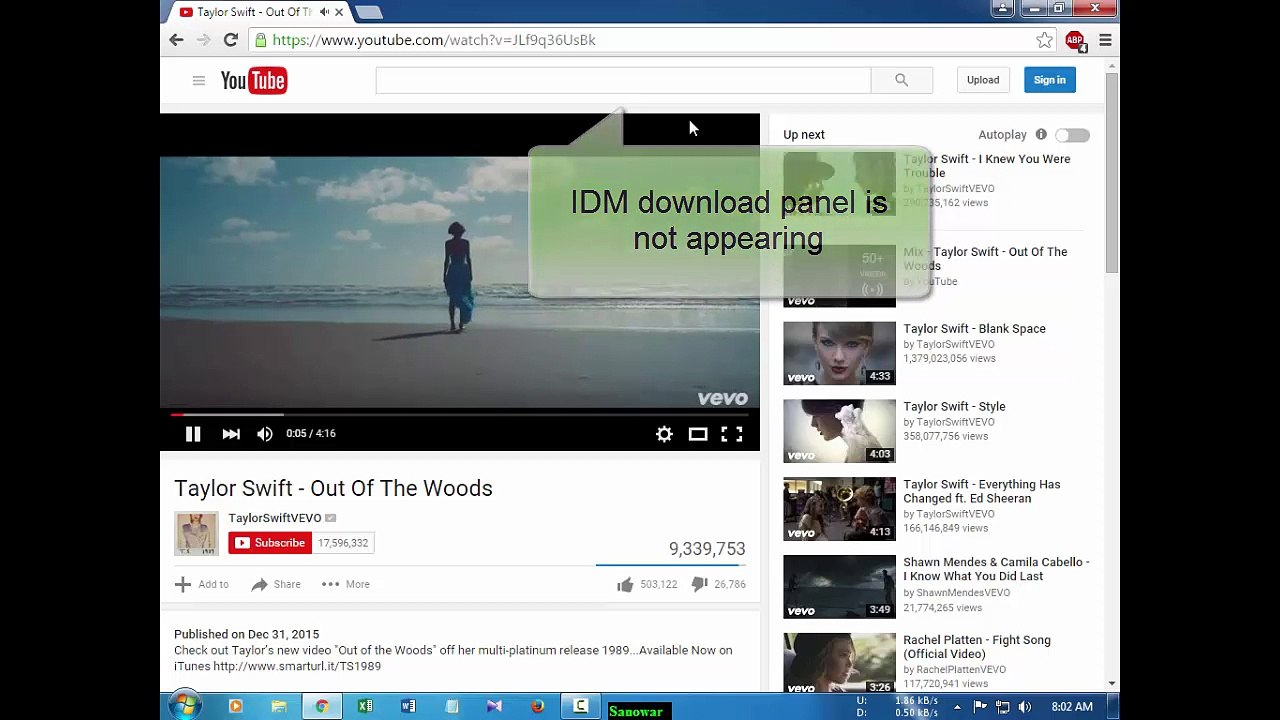Click the address bar URL
This screenshot has width=1280, height=720.
pos(434,40)
